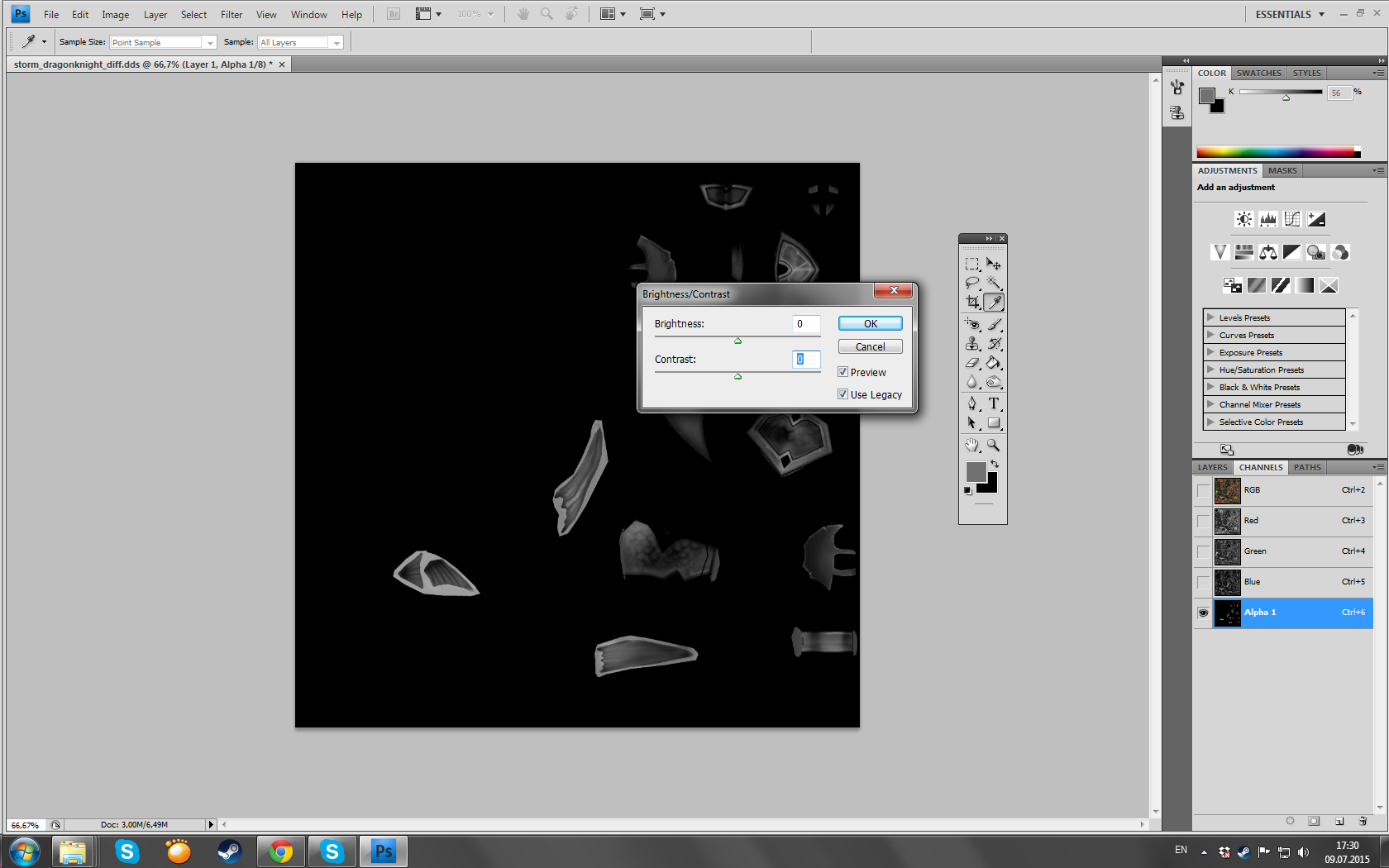Switch to the Layers tab
1389x868 pixels.
point(1212,467)
